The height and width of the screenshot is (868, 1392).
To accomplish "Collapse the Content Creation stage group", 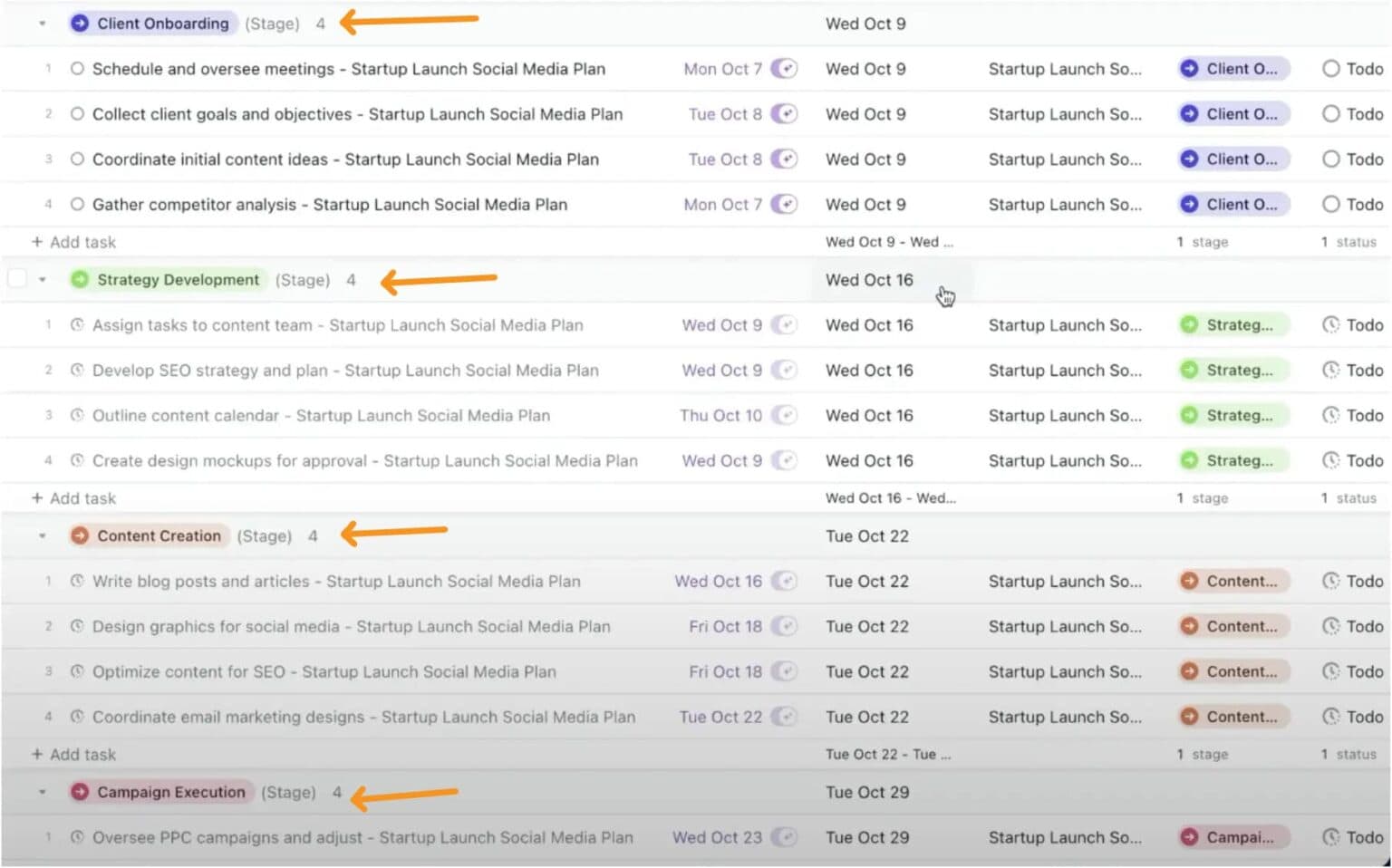I will coord(42,535).
